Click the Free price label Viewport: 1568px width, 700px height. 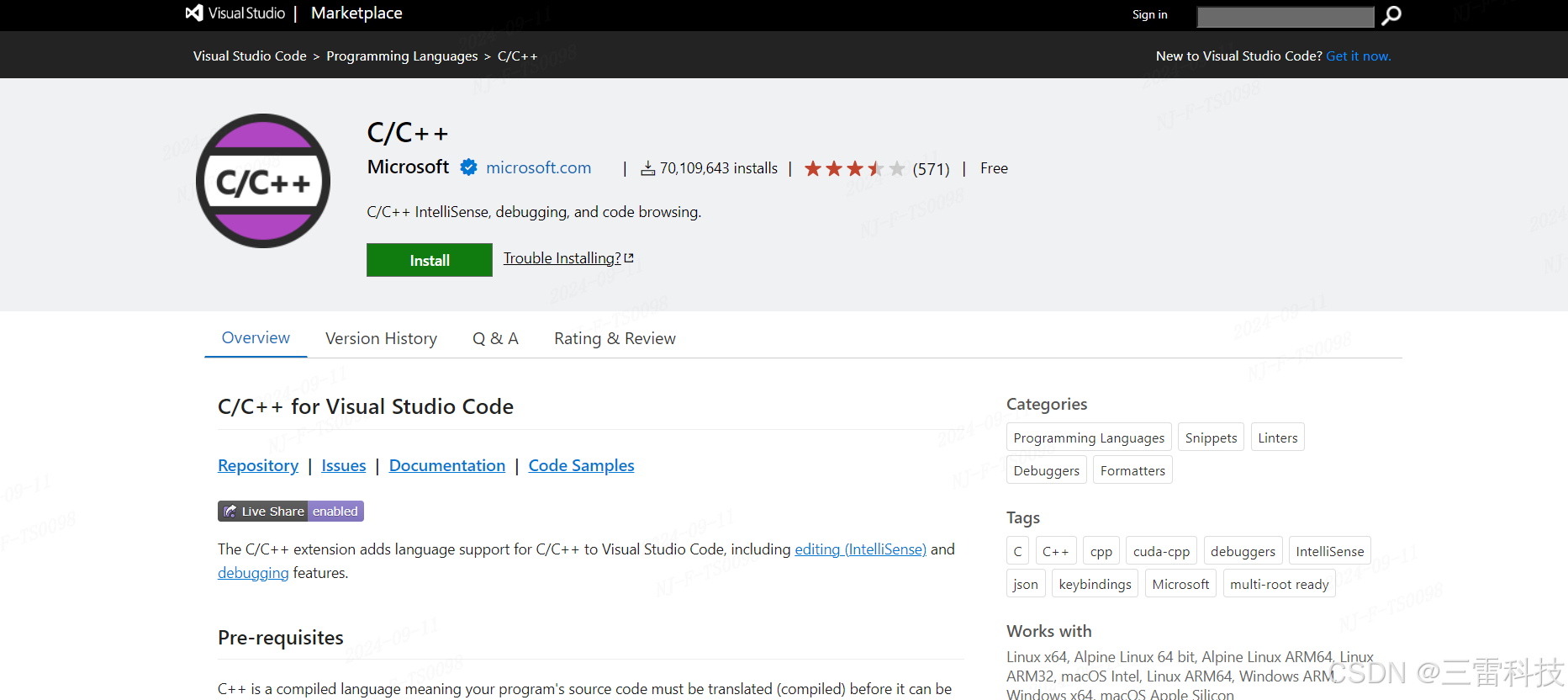pyautogui.click(x=994, y=168)
